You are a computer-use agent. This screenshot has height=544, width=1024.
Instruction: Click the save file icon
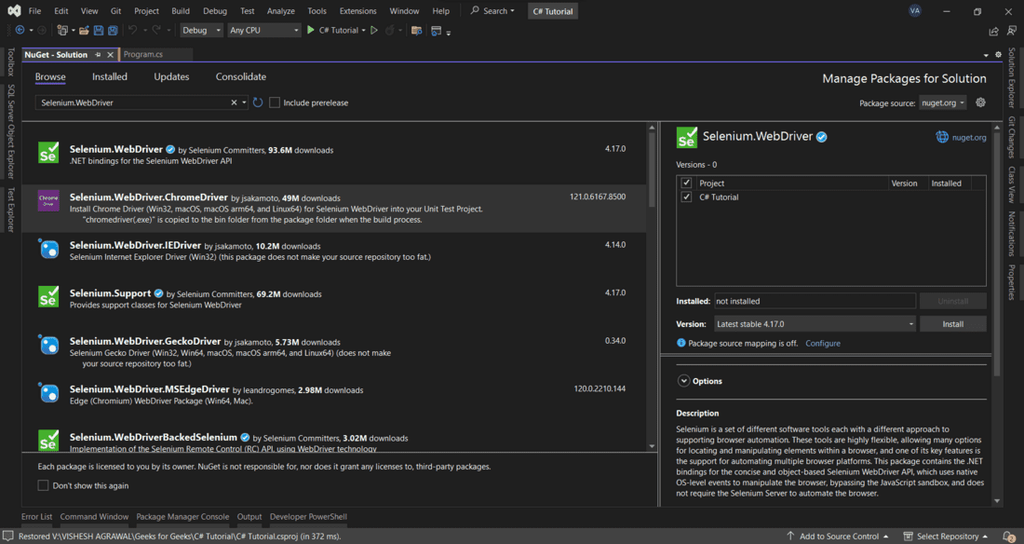(99, 30)
